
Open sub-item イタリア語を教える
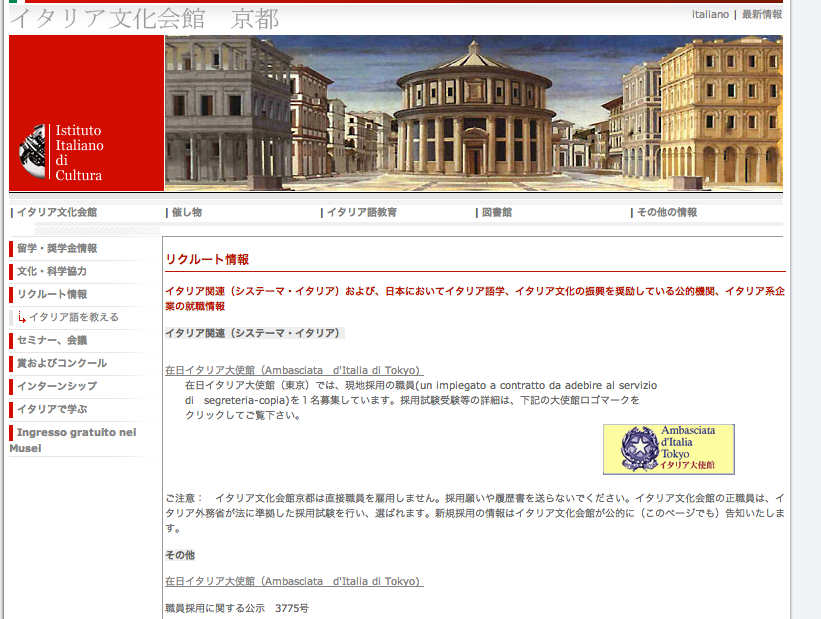pos(74,317)
